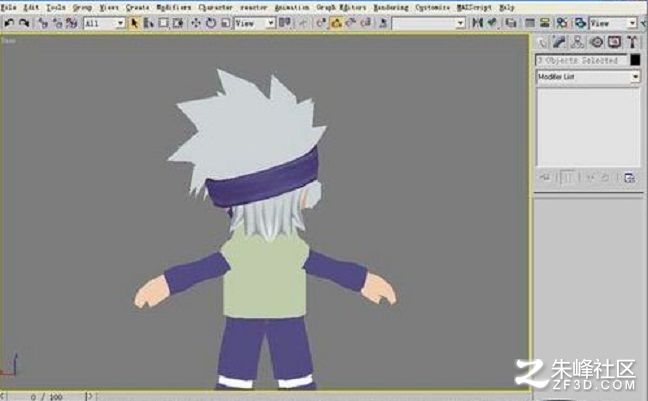Switch to the Modify command panel tab
Image resolution: width=648 pixels, height=401 pixels.
(x=559, y=42)
